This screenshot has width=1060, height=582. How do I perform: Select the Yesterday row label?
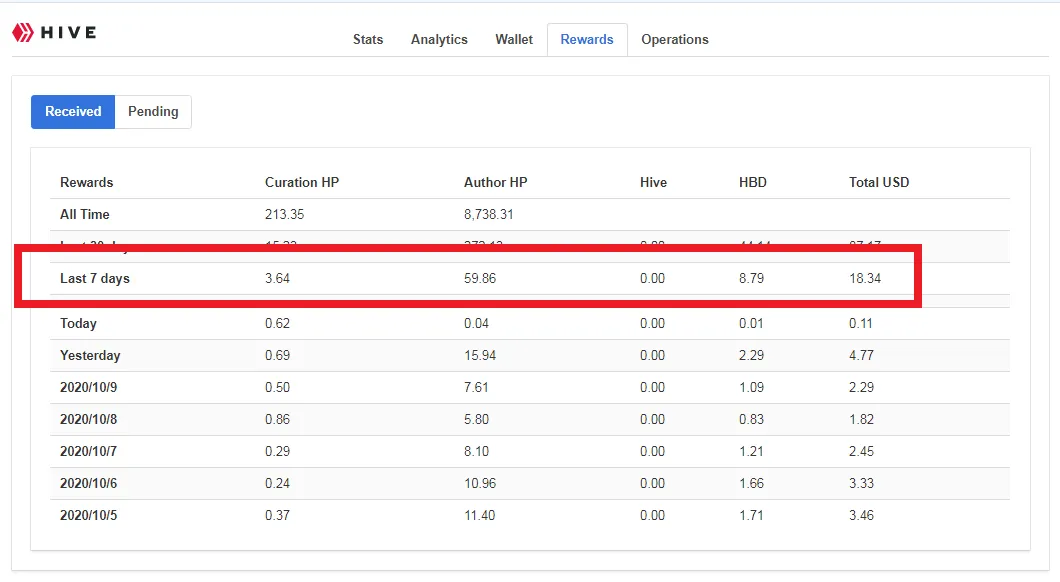90,356
